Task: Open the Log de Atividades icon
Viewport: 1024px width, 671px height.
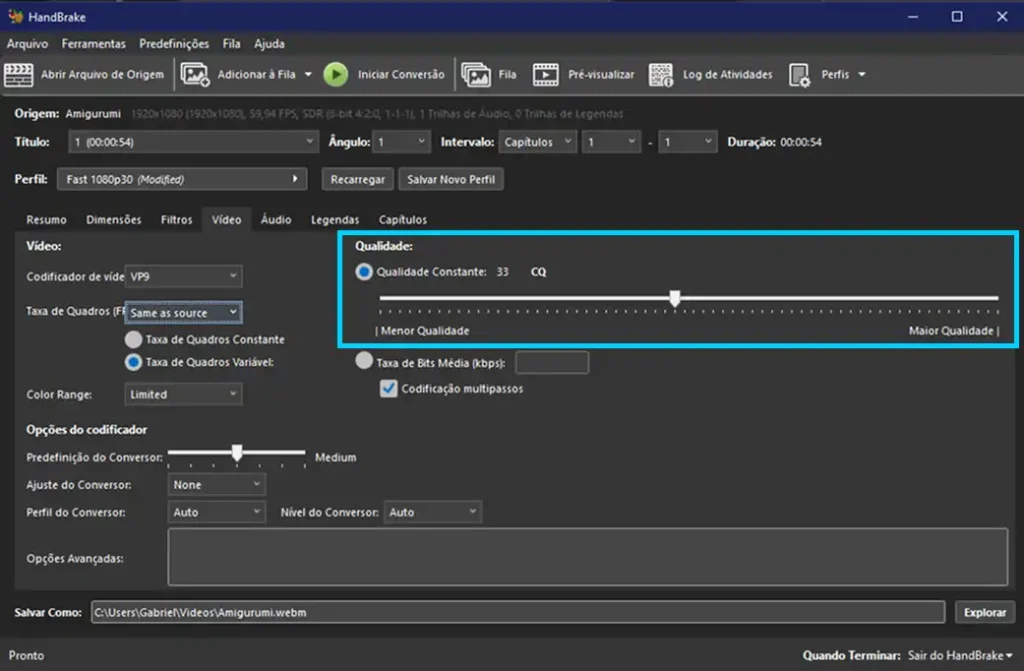Action: [x=661, y=75]
